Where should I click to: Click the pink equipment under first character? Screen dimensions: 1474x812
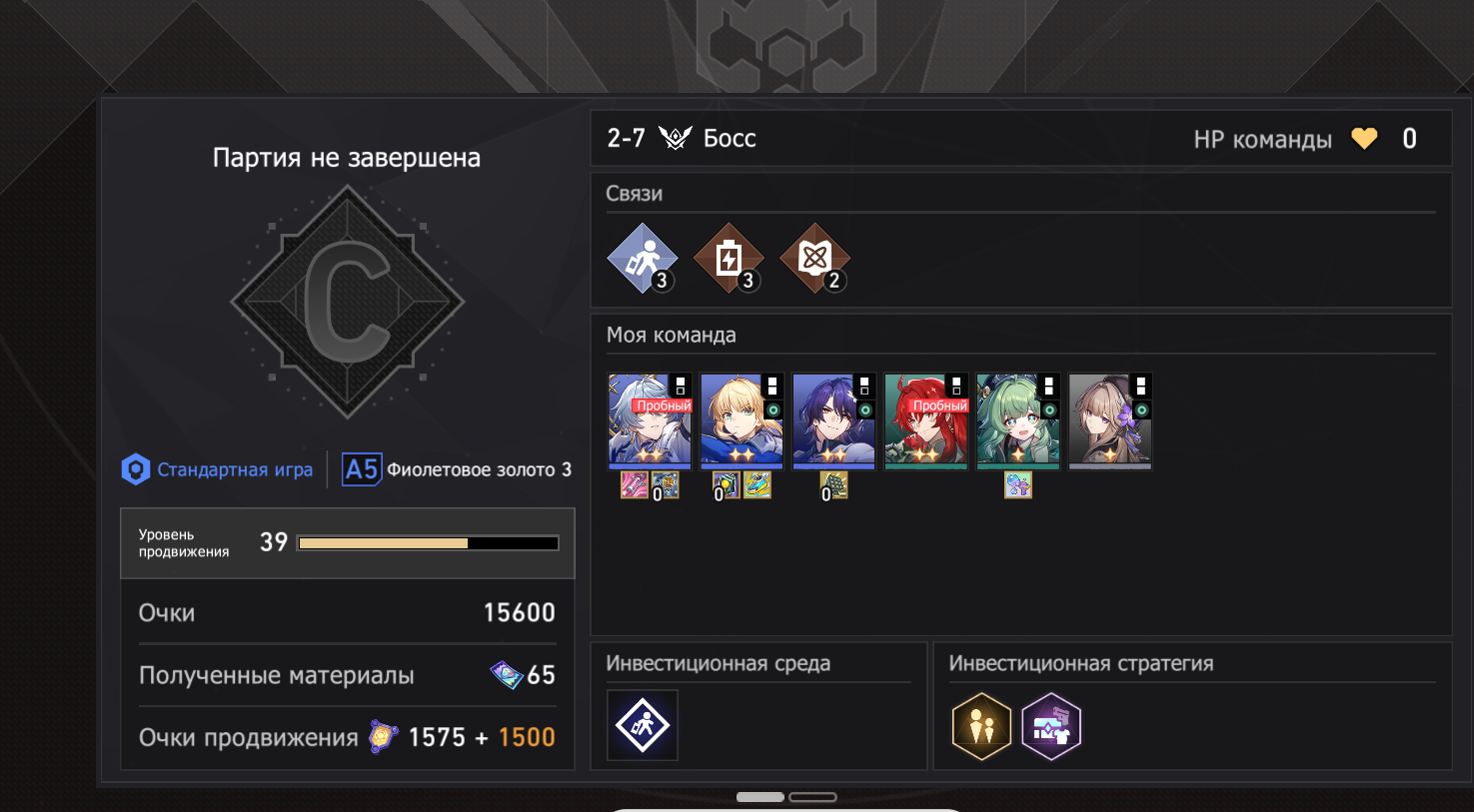click(x=635, y=485)
